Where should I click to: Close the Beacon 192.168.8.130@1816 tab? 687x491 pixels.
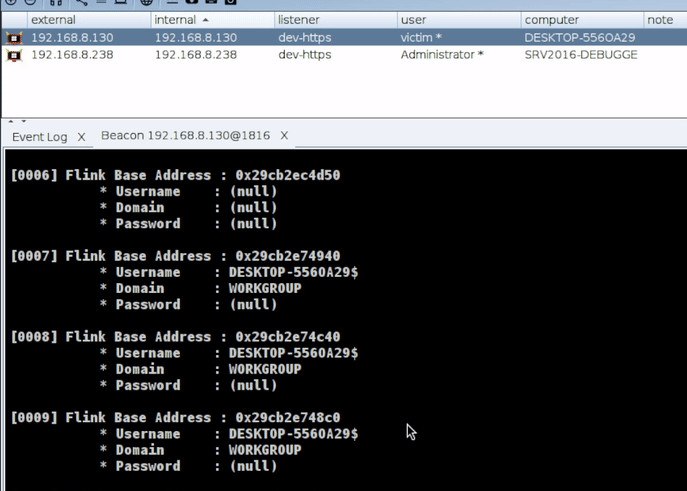[284, 136]
